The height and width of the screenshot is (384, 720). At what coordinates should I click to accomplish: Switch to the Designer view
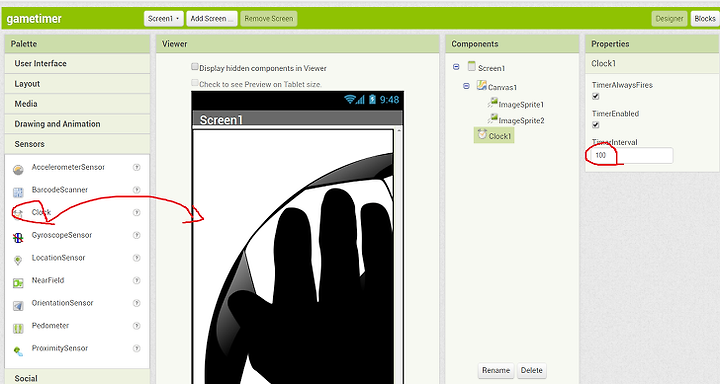pyautogui.click(x=669, y=19)
